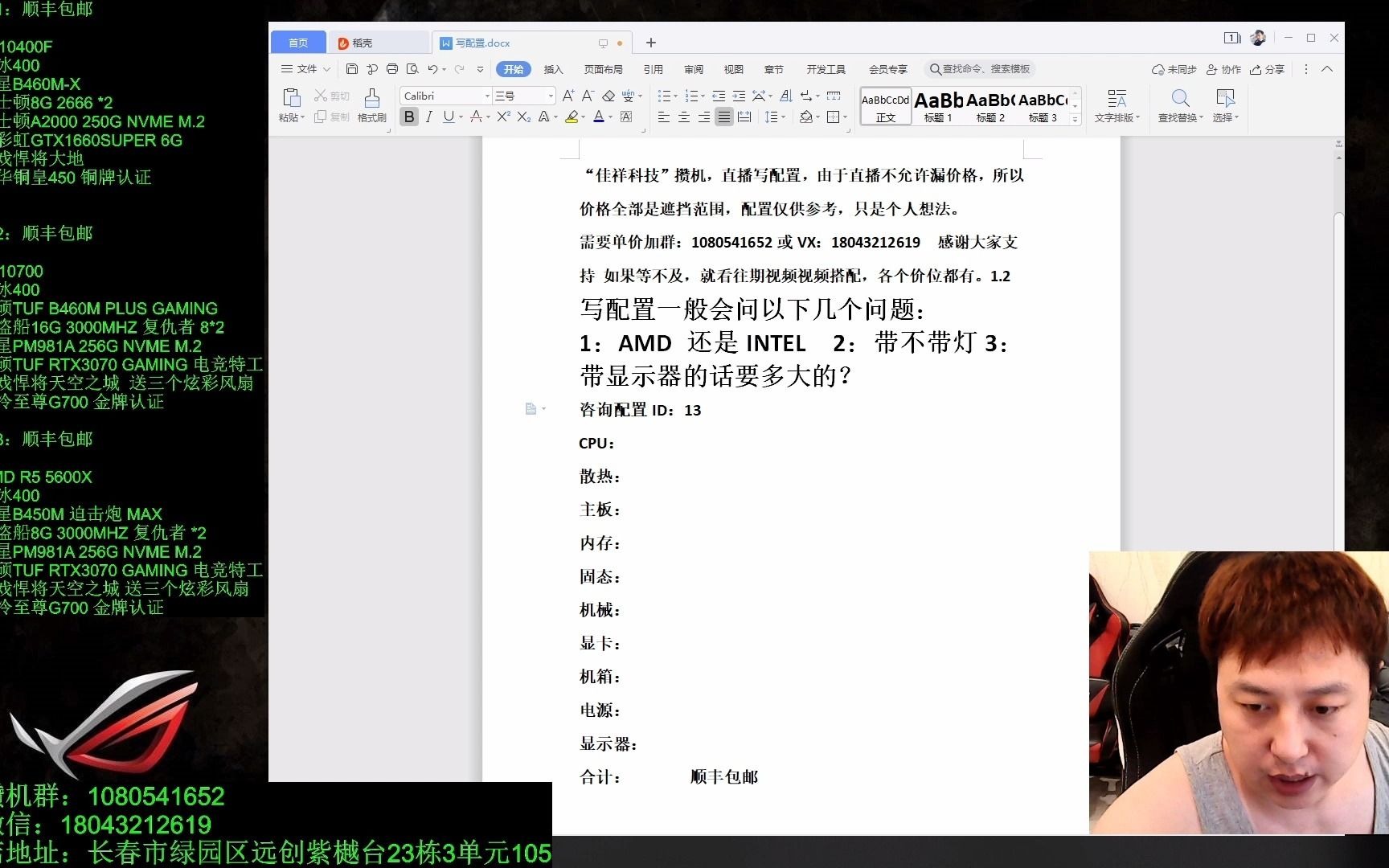Click the Print icon on quick access toolbar
Image resolution: width=1389 pixels, height=868 pixels.
[391, 69]
